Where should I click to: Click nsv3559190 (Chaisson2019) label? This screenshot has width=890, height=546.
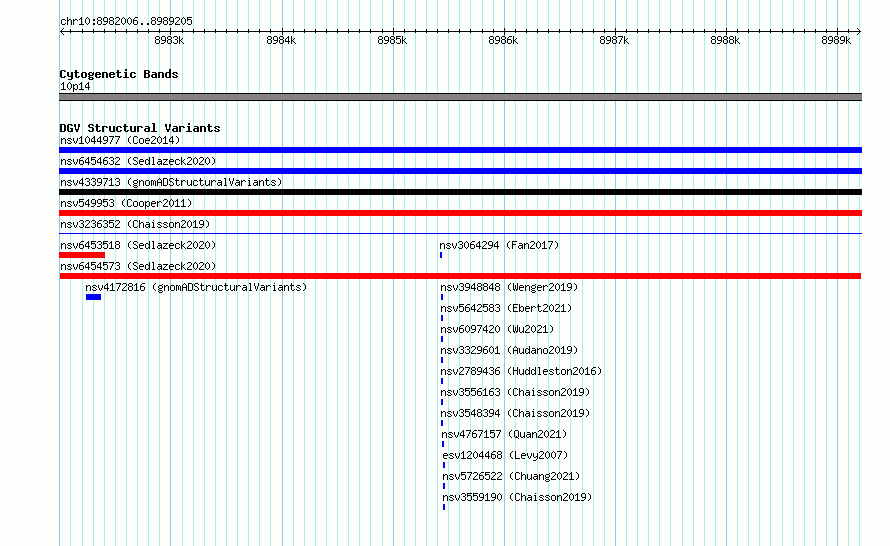pos(517,497)
